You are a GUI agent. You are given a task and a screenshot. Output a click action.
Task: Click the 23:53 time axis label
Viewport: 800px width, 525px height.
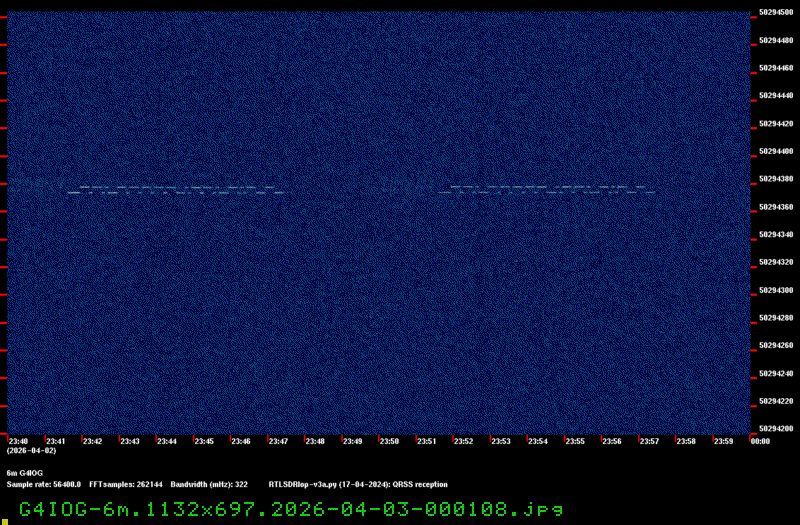[501, 441]
